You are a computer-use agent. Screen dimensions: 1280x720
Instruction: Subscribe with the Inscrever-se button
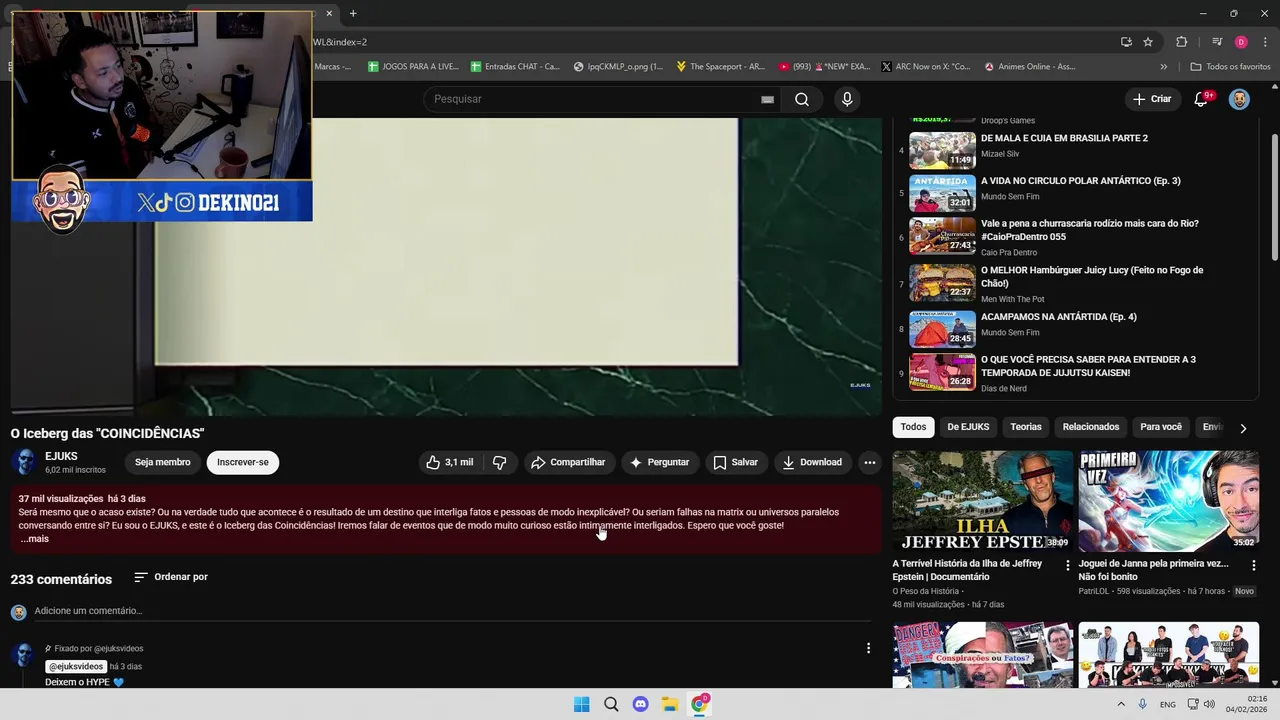click(243, 462)
